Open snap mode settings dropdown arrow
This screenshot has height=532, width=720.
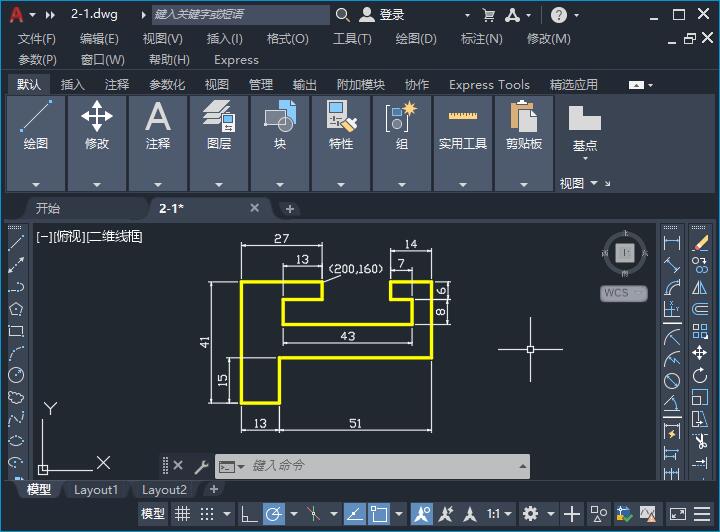coord(227,514)
